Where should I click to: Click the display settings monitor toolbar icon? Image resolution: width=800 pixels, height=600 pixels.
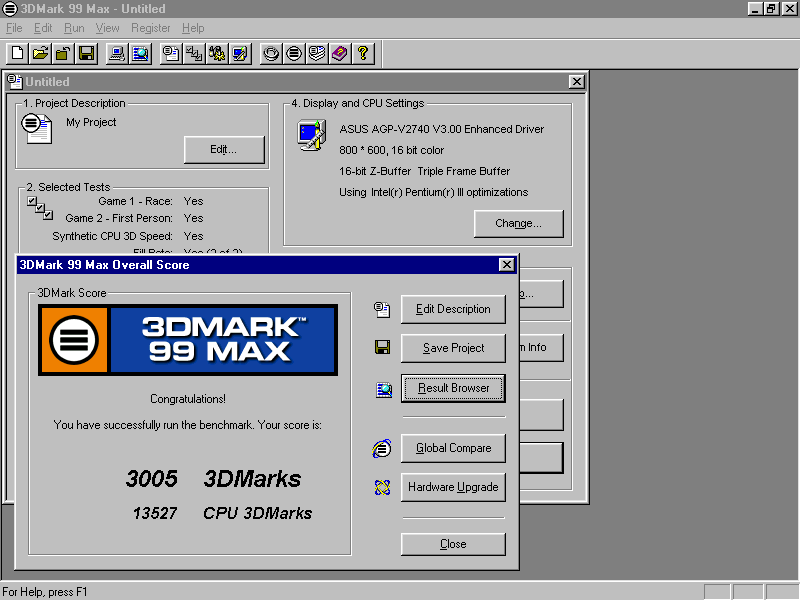(x=240, y=54)
